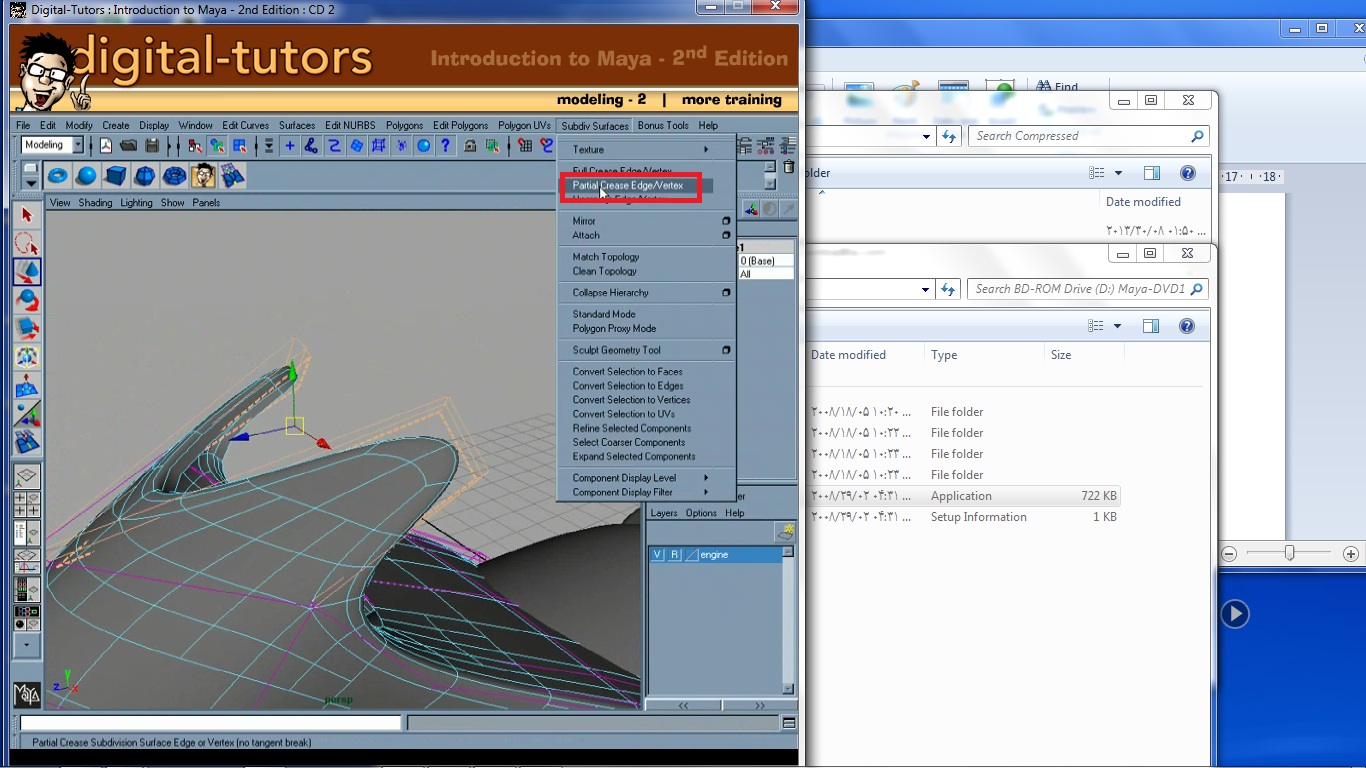Choose Convert Selection to Vertices

(631, 400)
